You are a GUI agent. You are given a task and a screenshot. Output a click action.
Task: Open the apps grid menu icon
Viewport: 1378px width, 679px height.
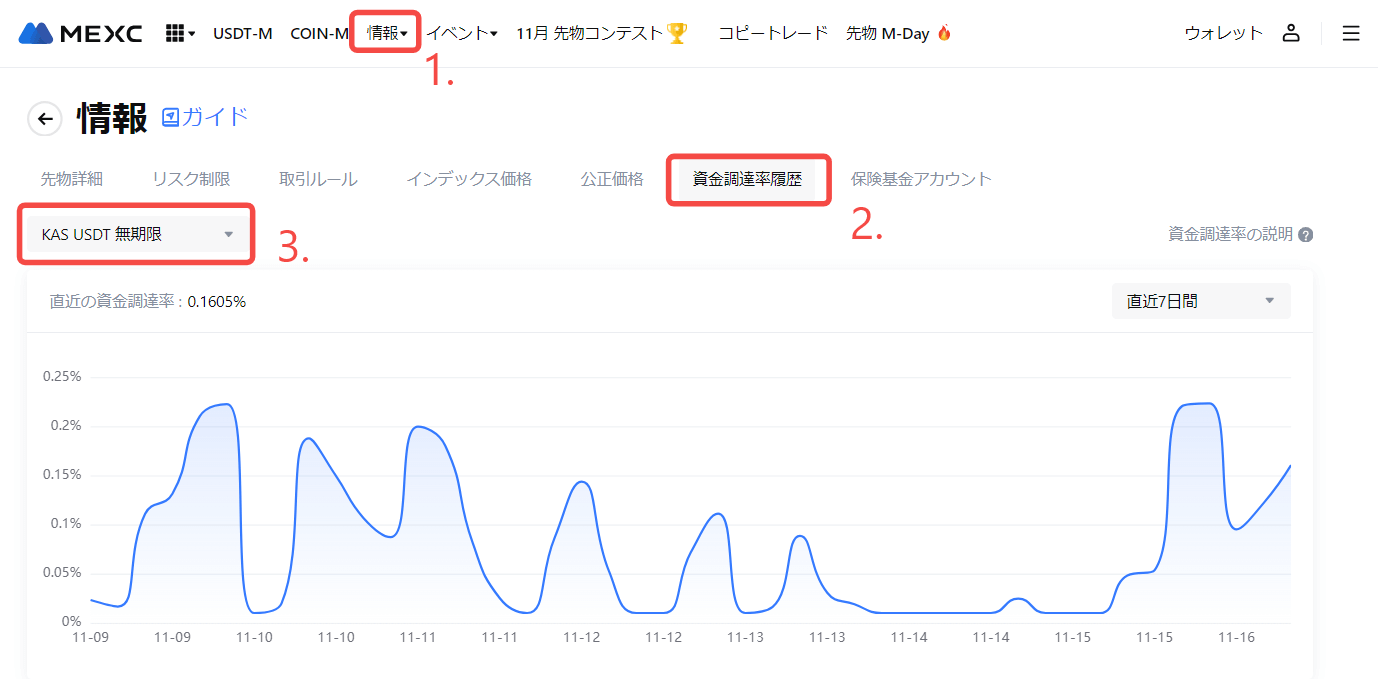[x=179, y=33]
